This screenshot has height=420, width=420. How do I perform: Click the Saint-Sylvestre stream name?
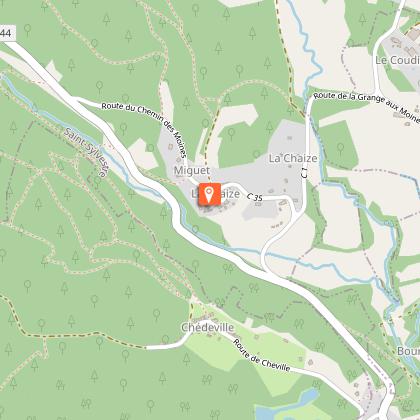86,152
